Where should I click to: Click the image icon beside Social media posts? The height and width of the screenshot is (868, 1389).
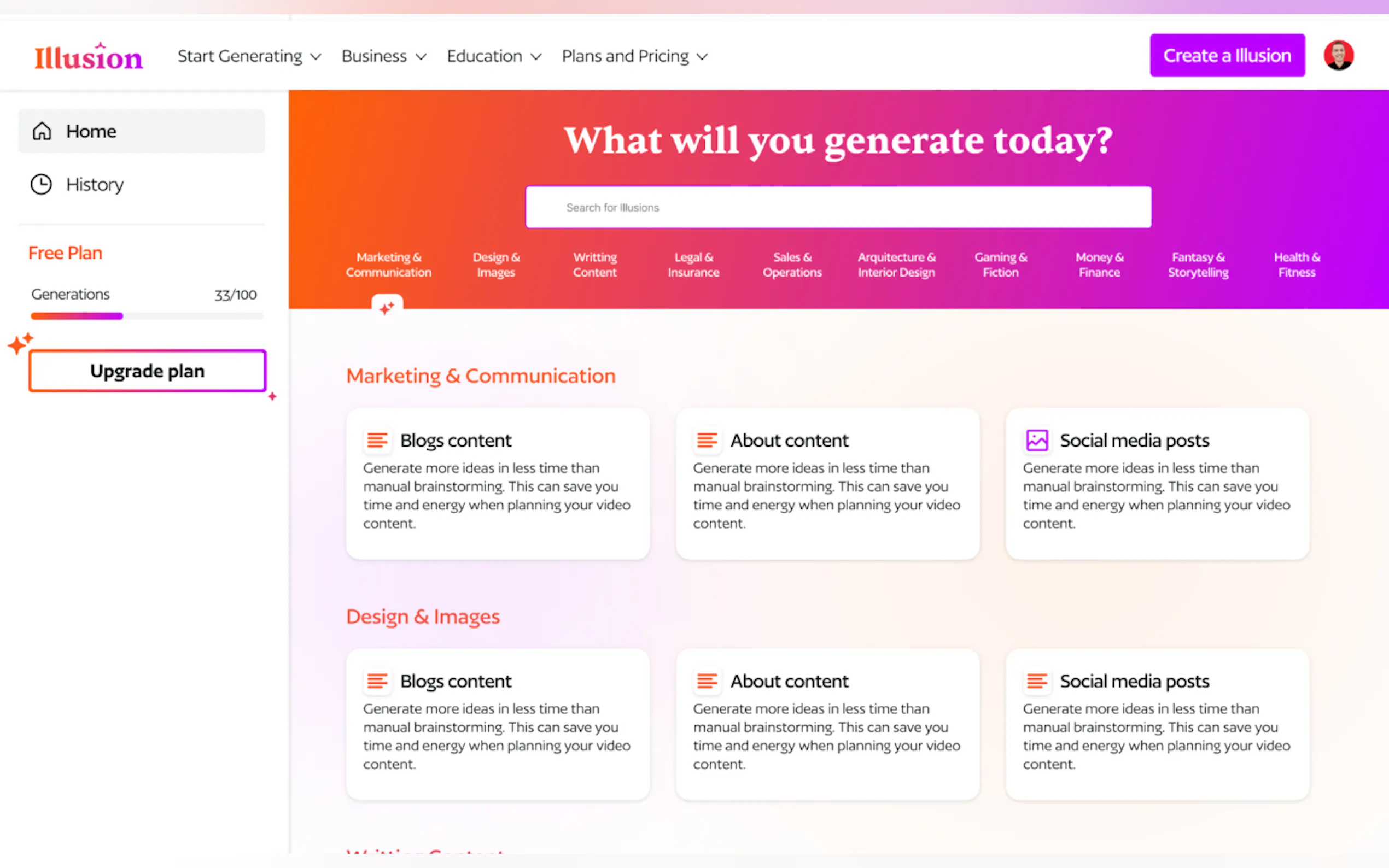pos(1037,441)
